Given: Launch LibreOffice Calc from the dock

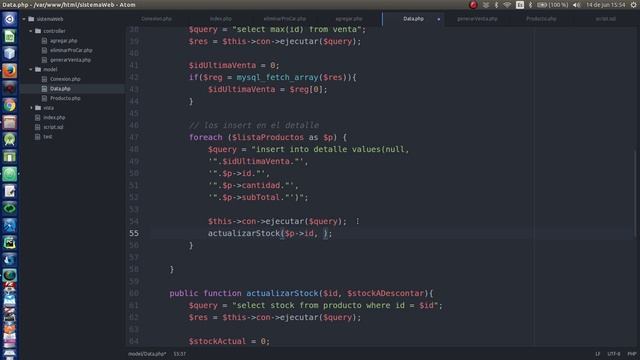Looking at the screenshot, I should coord(9,37).
